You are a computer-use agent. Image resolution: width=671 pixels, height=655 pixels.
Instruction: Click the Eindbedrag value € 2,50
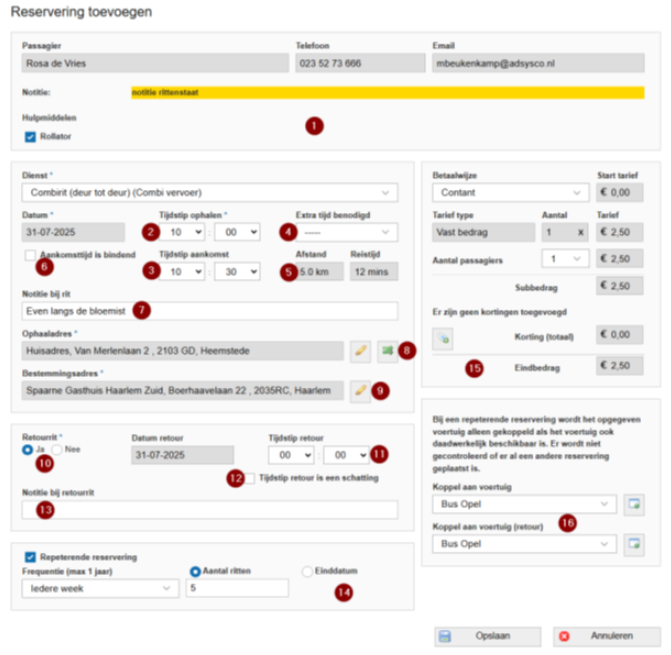click(x=620, y=366)
